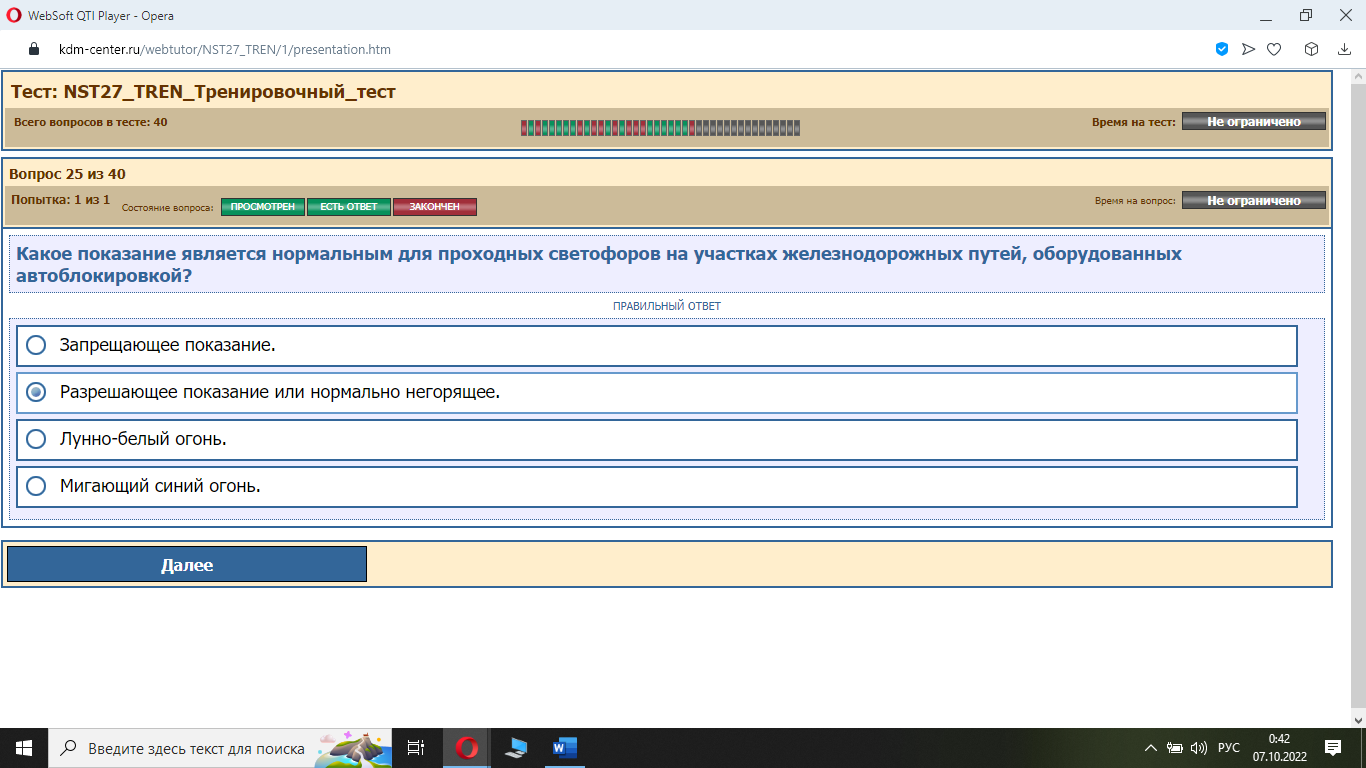Viewport: 1366px width, 768px height.
Task: Add page to bookmarks heart icon
Action: [x=1274, y=49]
